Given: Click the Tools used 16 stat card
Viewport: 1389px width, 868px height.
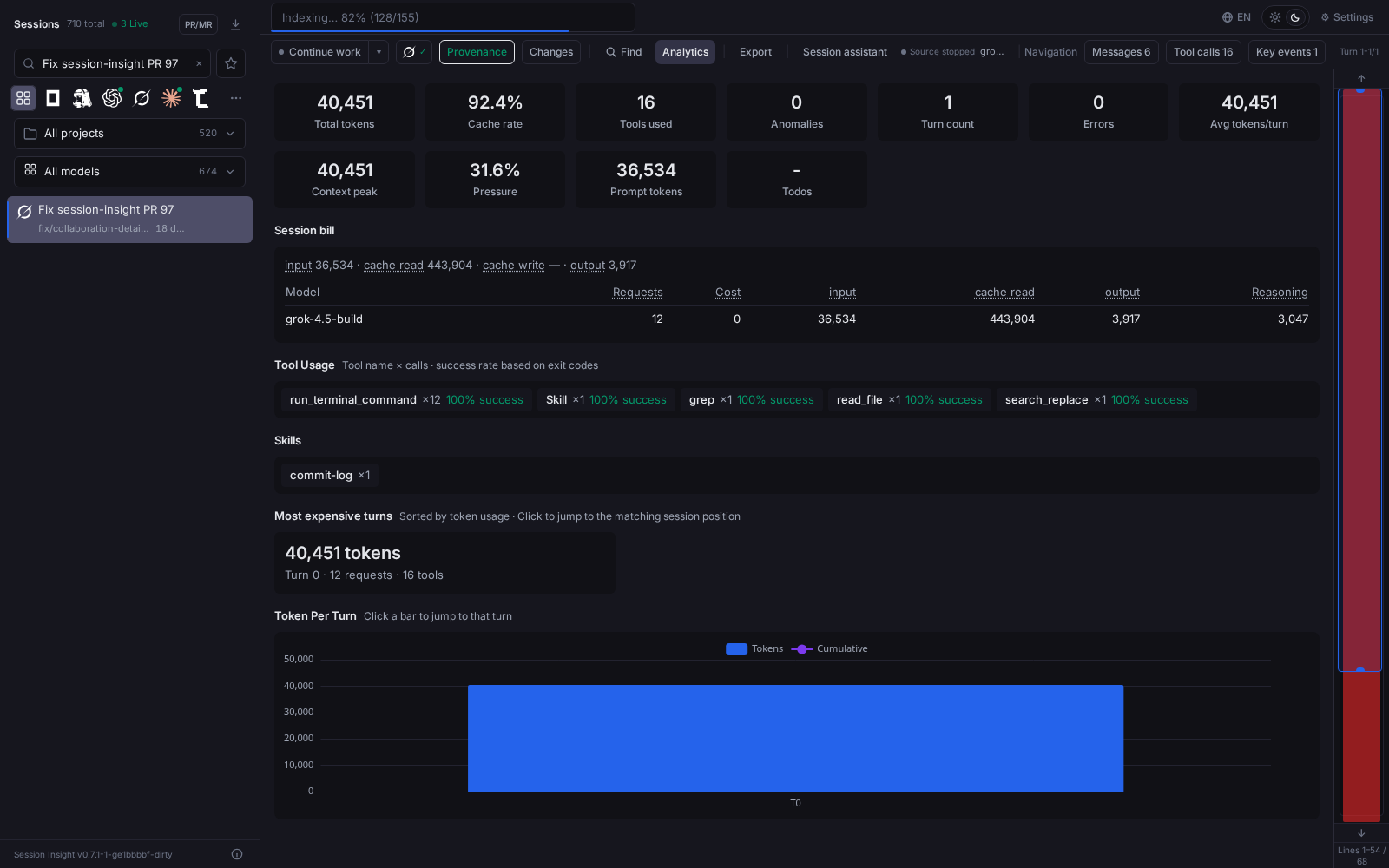Looking at the screenshot, I should pyautogui.click(x=646, y=112).
